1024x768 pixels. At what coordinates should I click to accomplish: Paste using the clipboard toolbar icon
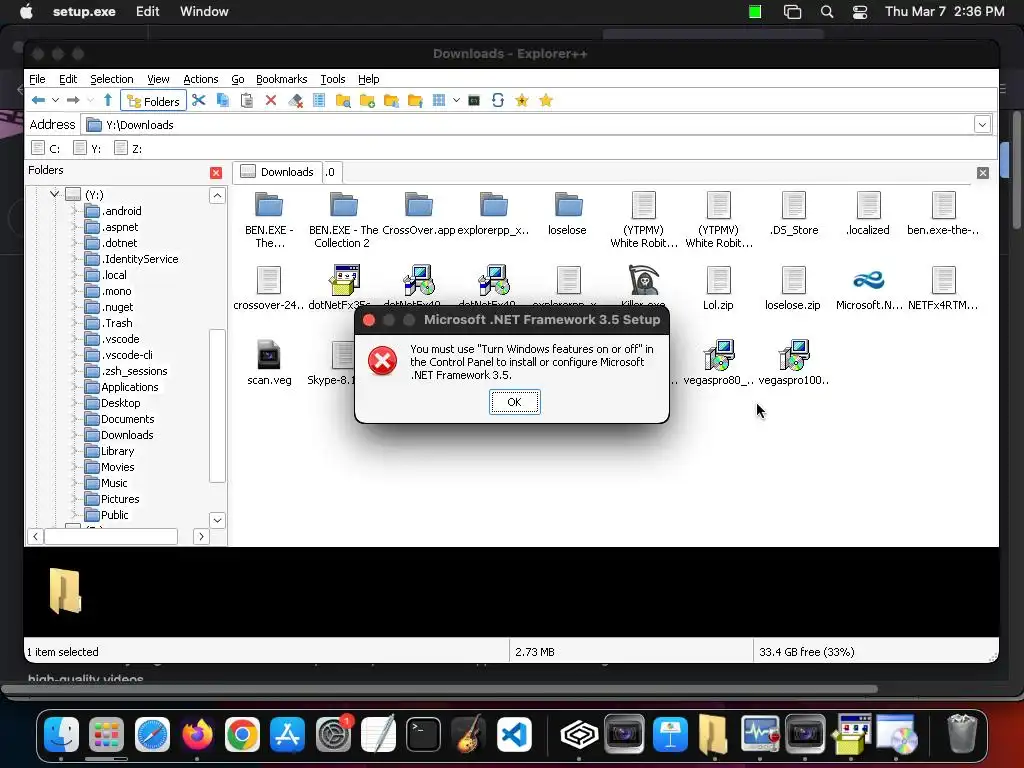(247, 101)
